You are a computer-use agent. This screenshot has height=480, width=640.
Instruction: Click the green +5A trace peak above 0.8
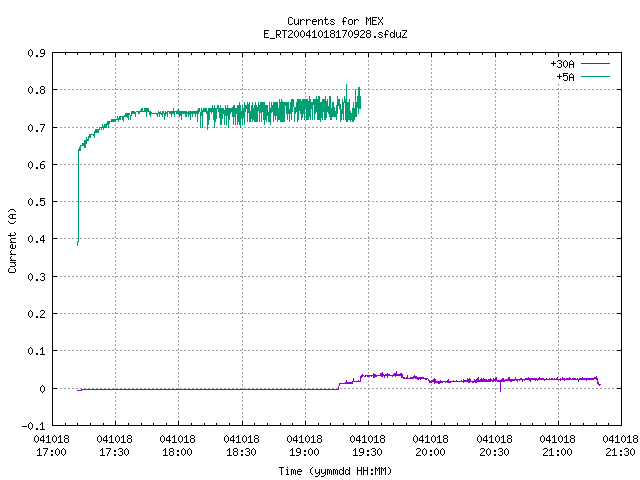coord(347,88)
